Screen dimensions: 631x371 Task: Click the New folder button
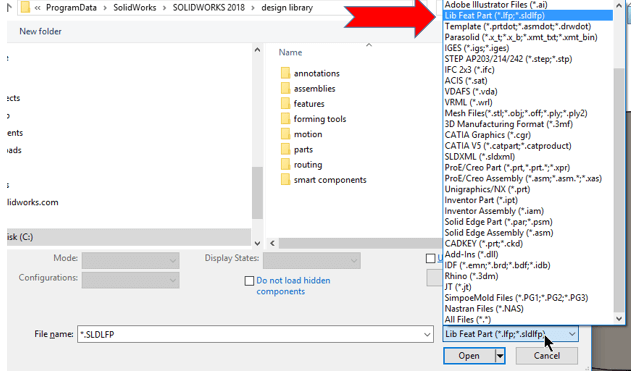pyautogui.click(x=40, y=31)
